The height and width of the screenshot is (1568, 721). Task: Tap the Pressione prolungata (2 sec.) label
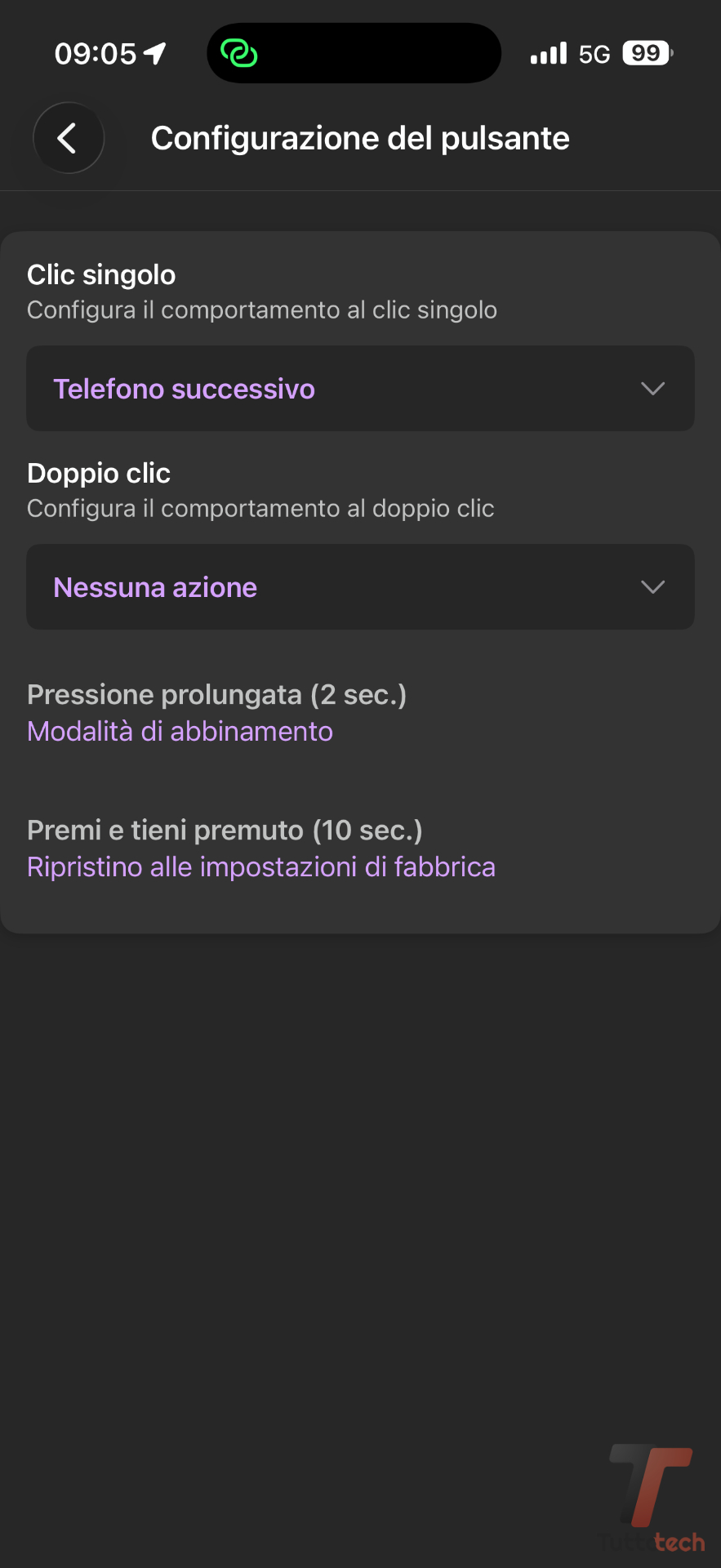(x=216, y=695)
